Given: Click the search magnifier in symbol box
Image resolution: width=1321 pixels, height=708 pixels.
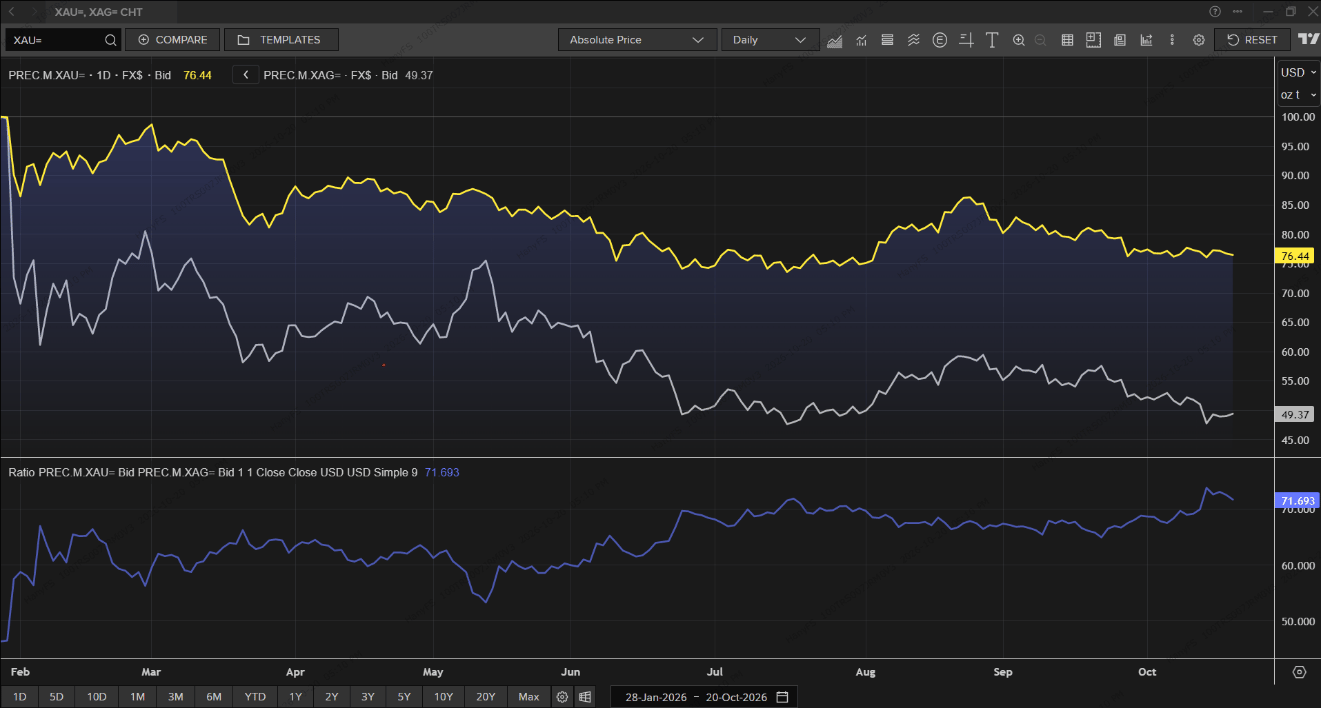Looking at the screenshot, I should [x=111, y=40].
